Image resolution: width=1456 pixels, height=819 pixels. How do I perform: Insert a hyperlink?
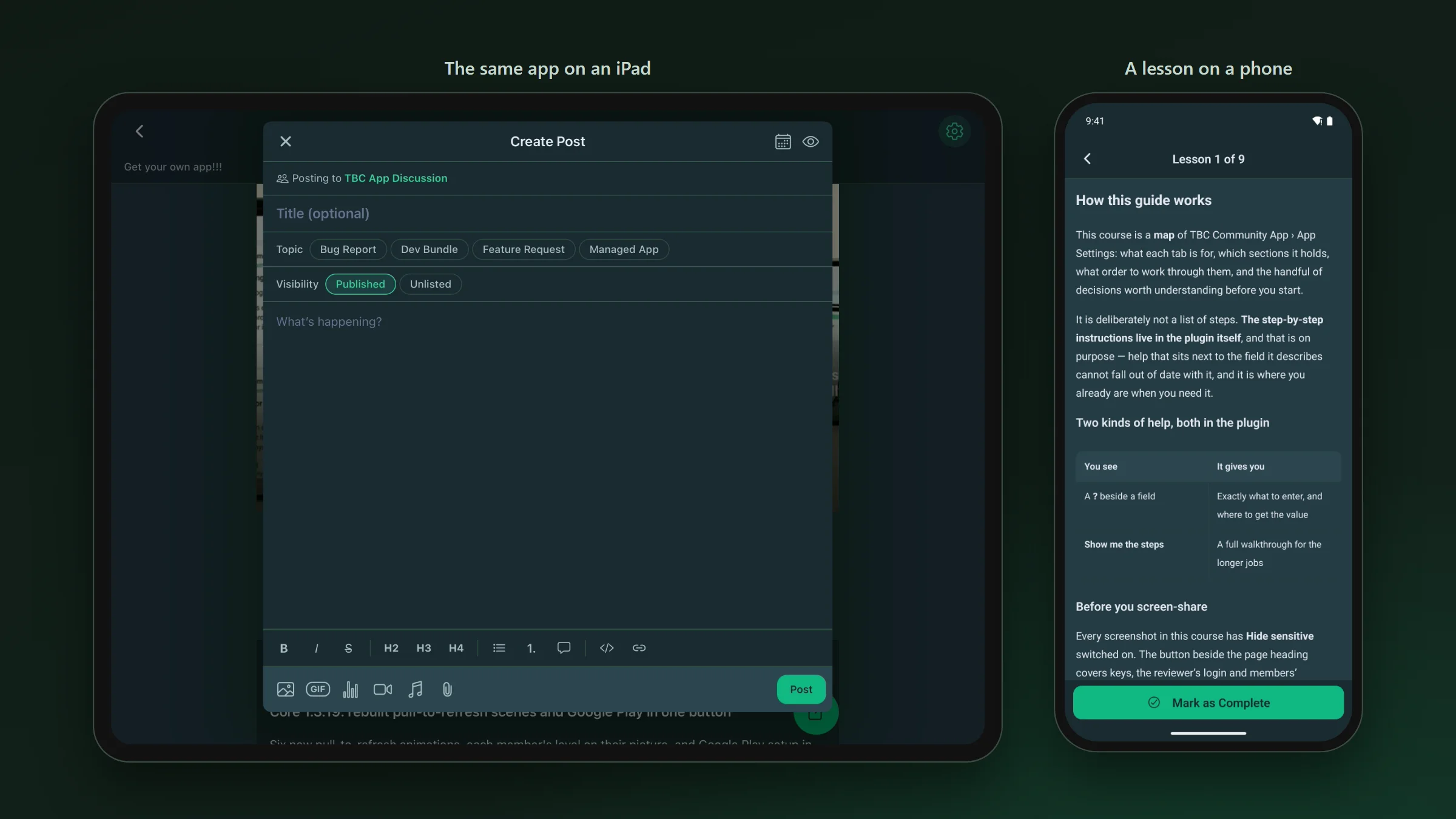coord(639,648)
